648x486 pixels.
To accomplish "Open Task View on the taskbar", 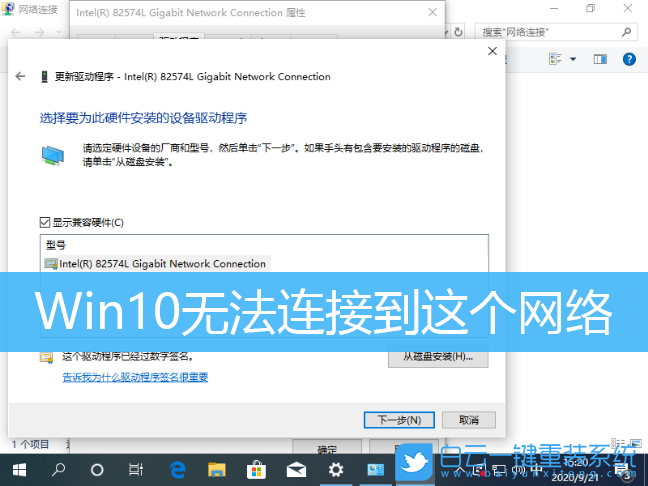I will point(136,470).
